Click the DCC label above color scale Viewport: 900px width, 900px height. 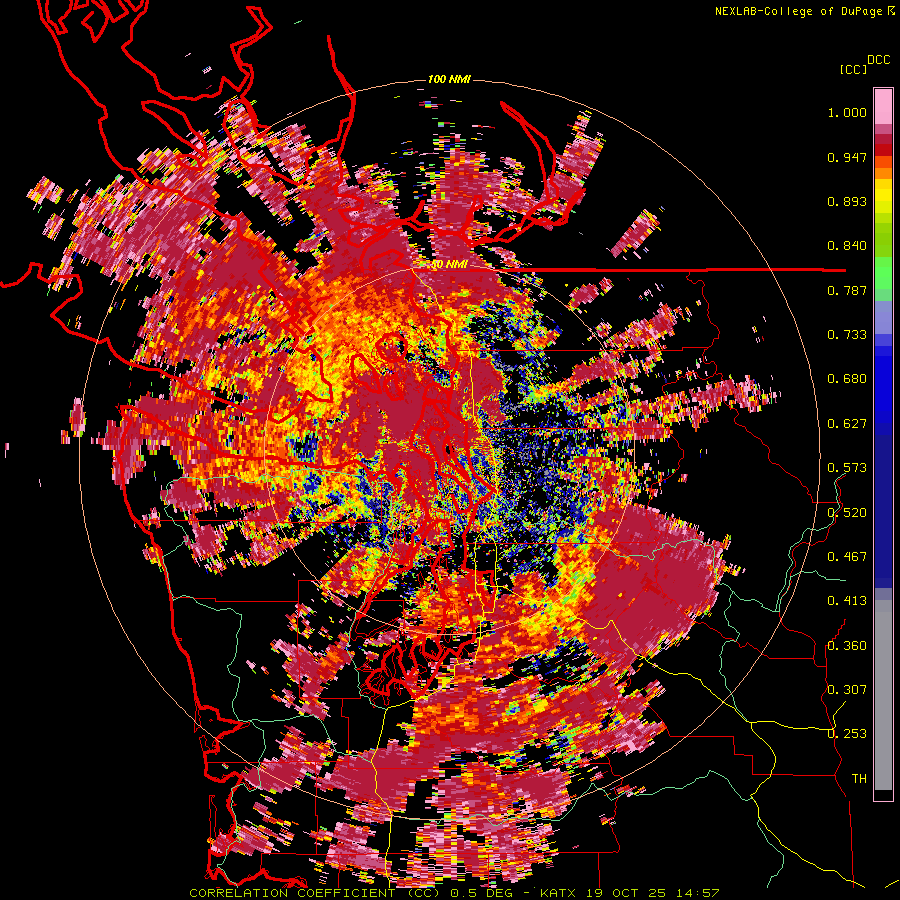(x=878, y=60)
